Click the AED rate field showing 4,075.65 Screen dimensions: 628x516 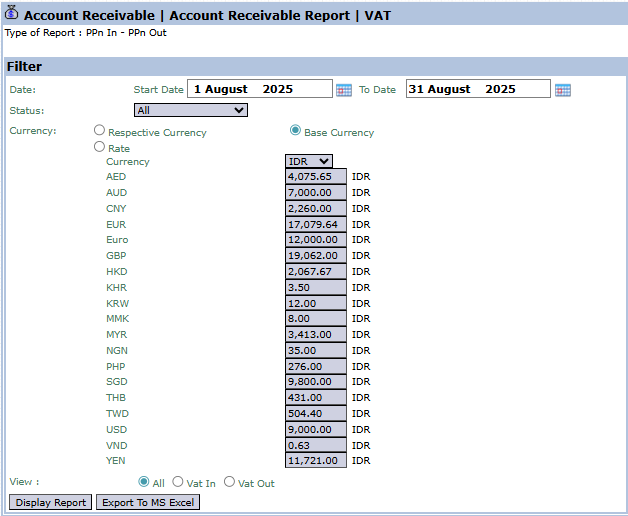click(315, 177)
